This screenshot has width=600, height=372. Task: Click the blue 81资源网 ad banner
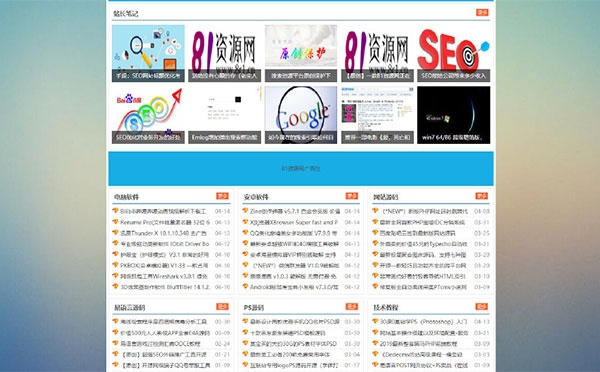(x=301, y=168)
